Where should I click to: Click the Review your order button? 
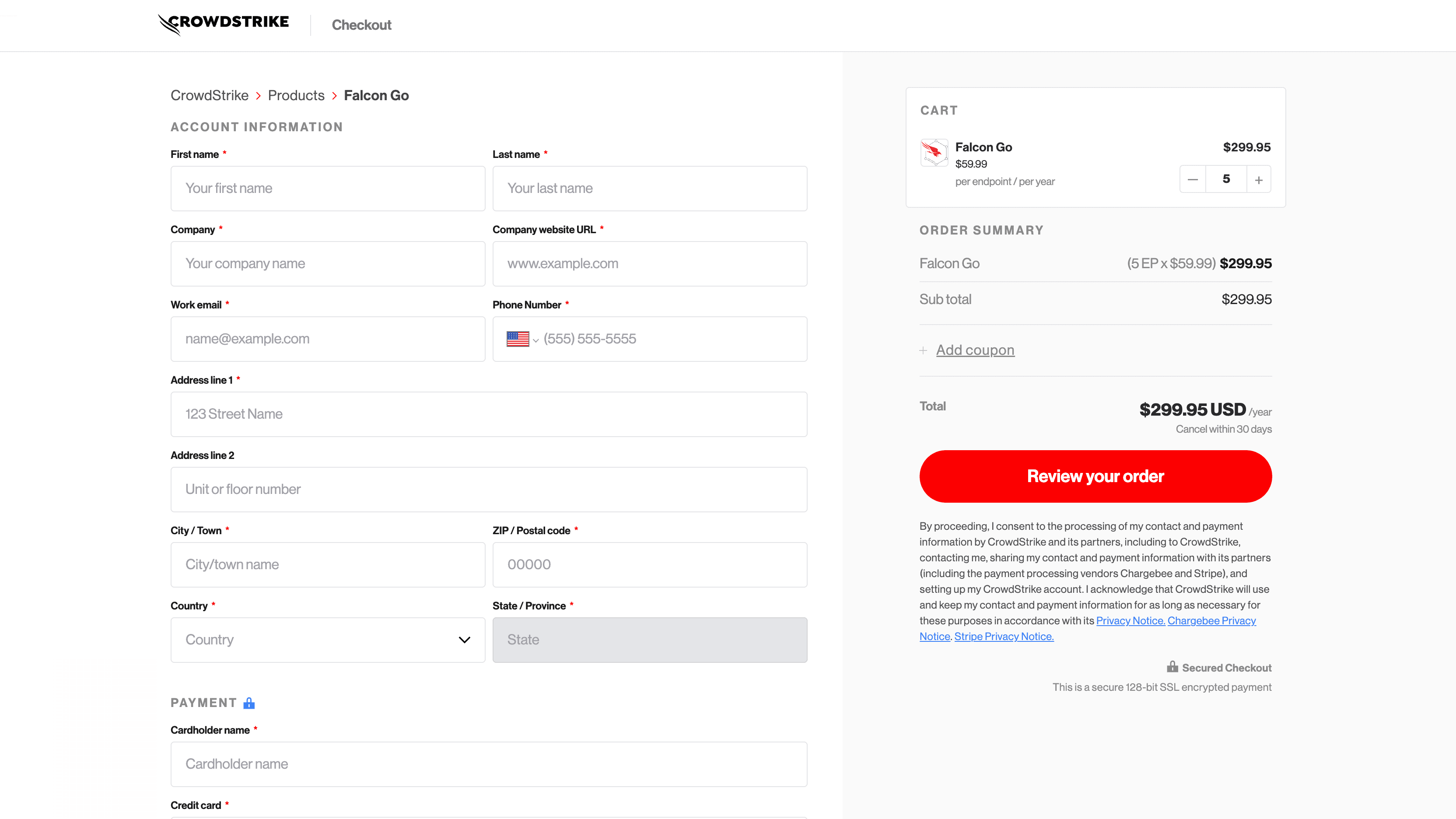[1095, 476]
